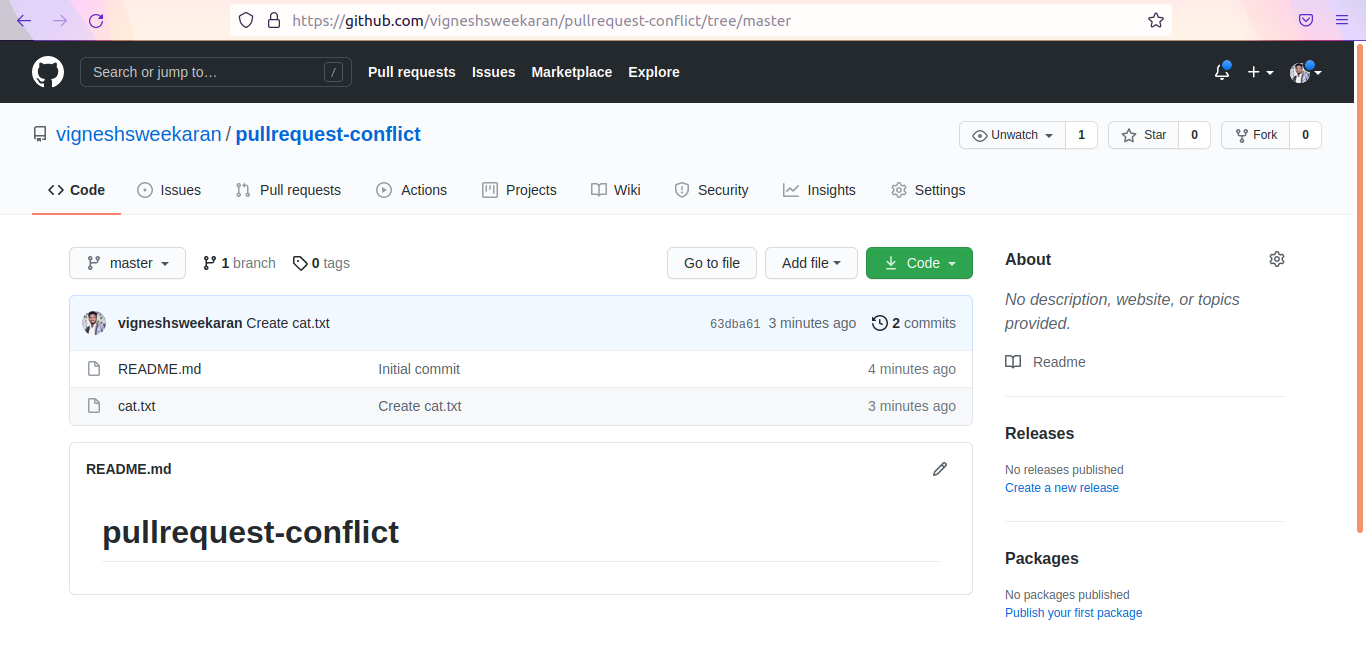Open the plus create-new dropdown
Image resolution: width=1366 pixels, height=649 pixels.
coord(1260,72)
